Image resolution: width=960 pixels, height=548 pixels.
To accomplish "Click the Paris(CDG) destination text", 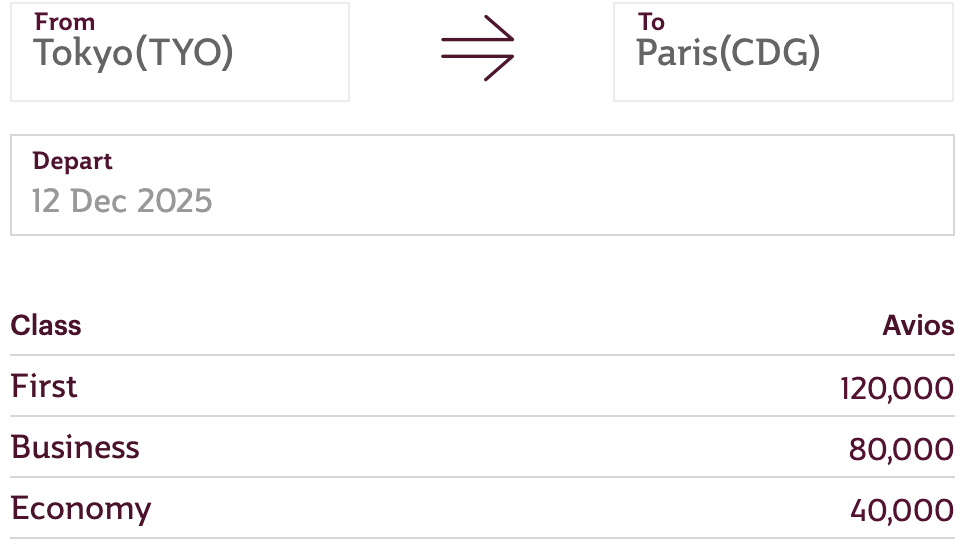I will pyautogui.click(x=728, y=54).
